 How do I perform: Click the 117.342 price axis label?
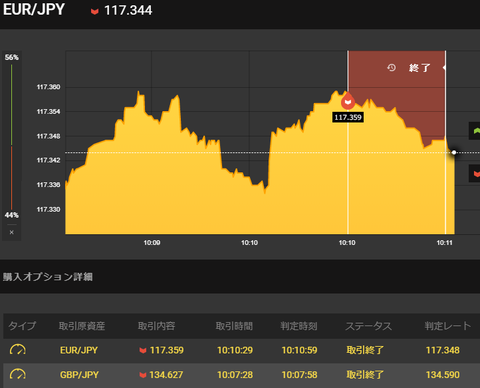click(48, 160)
